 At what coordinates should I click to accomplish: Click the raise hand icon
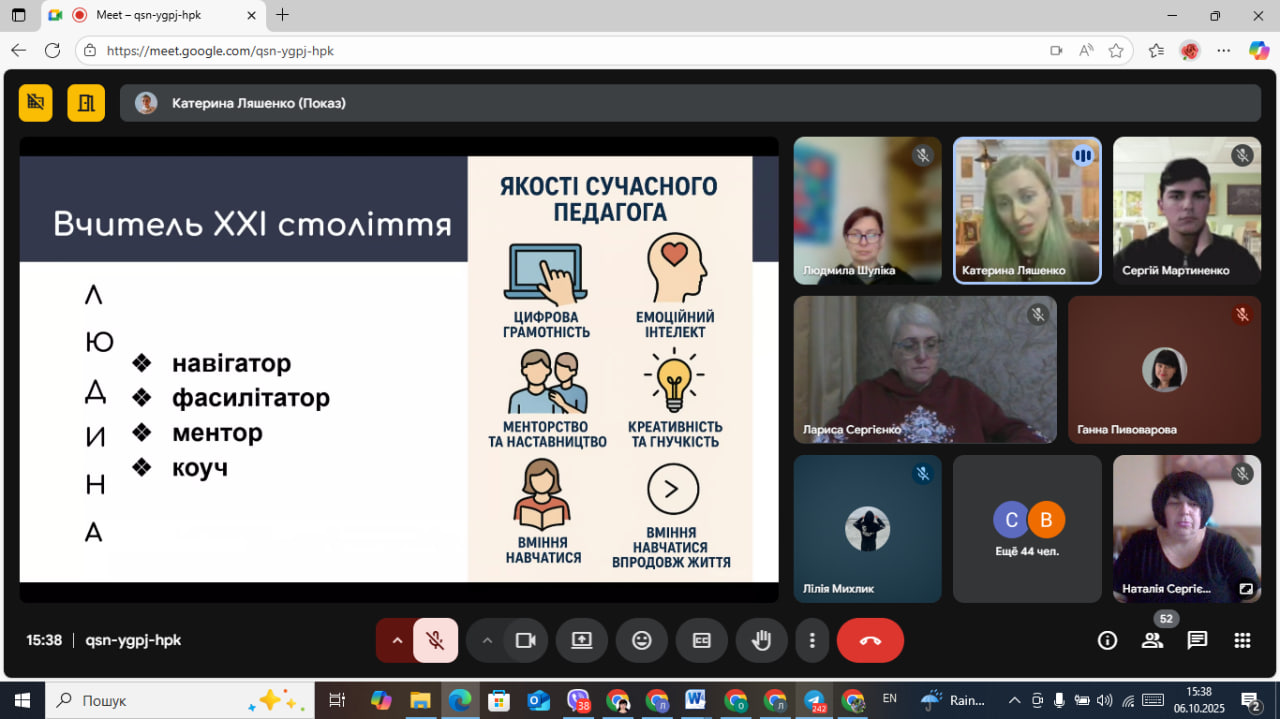[762, 641]
